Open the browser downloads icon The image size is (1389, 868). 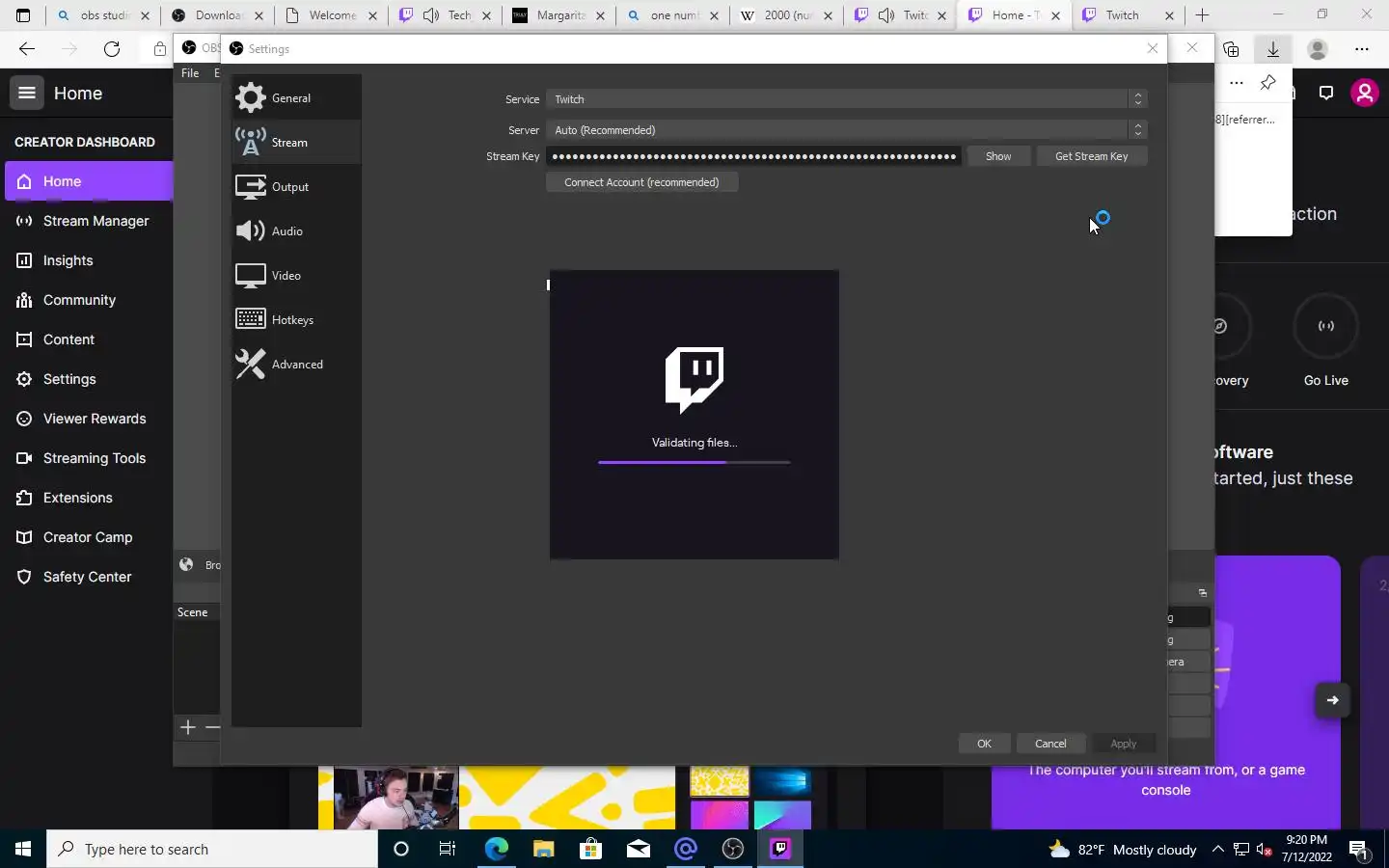click(1273, 49)
